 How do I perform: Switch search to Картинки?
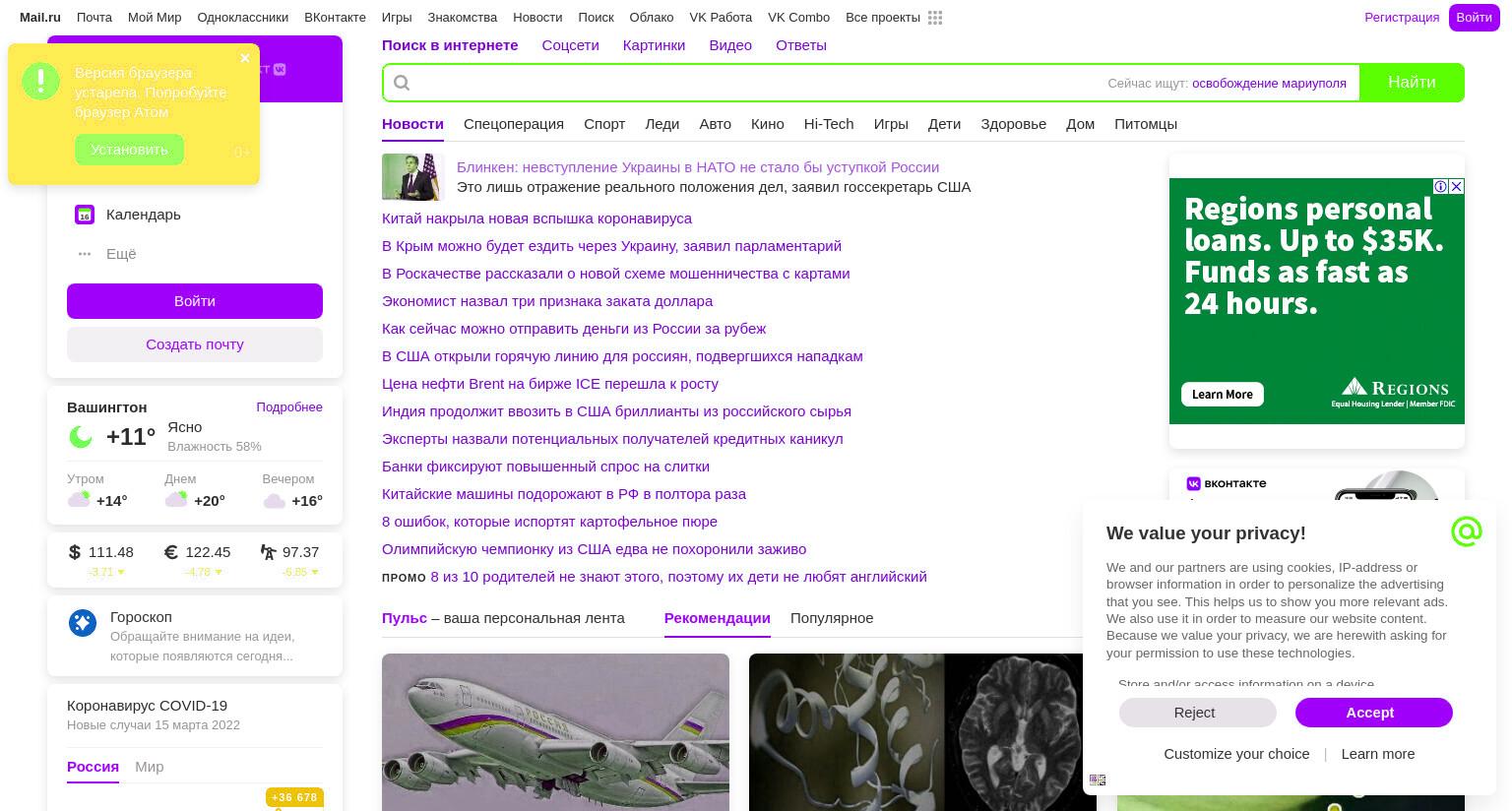[x=654, y=45]
